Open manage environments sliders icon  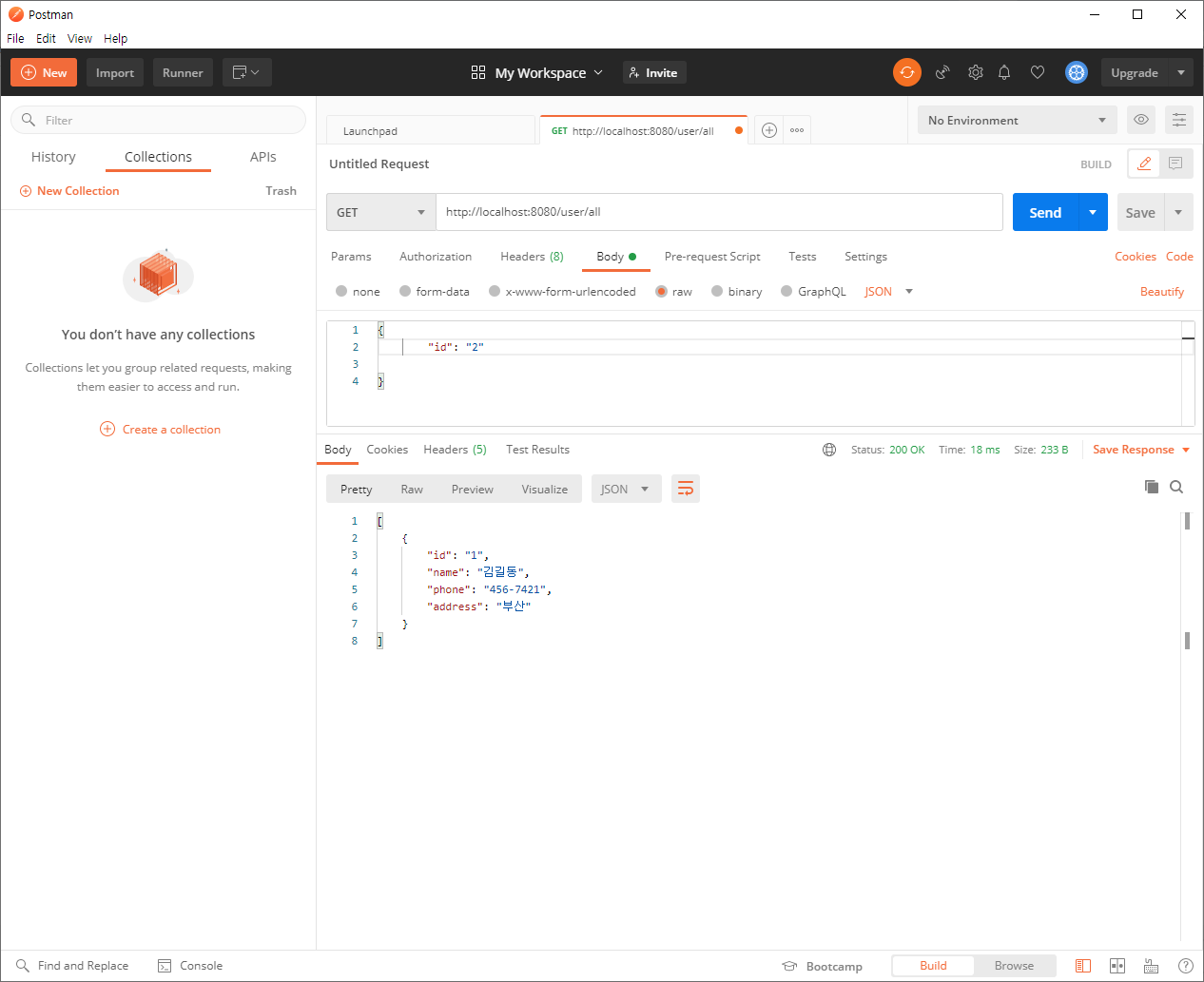[x=1179, y=120]
